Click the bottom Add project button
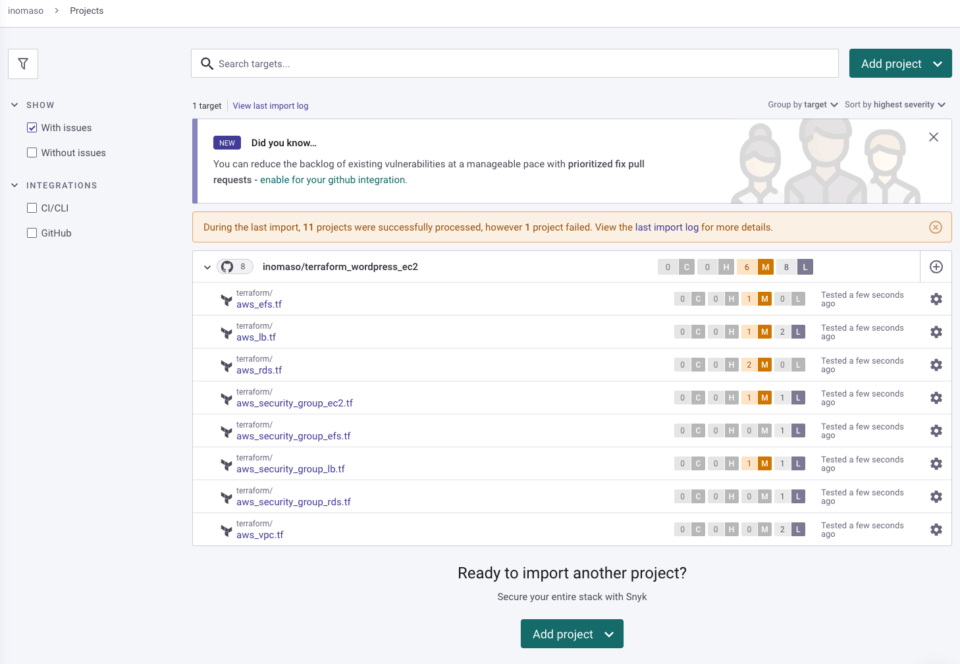The height and width of the screenshot is (664, 960). (571, 633)
